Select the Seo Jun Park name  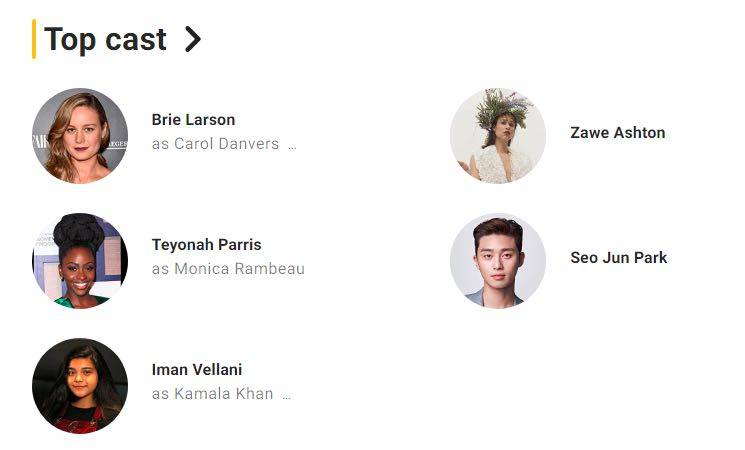tap(618, 258)
